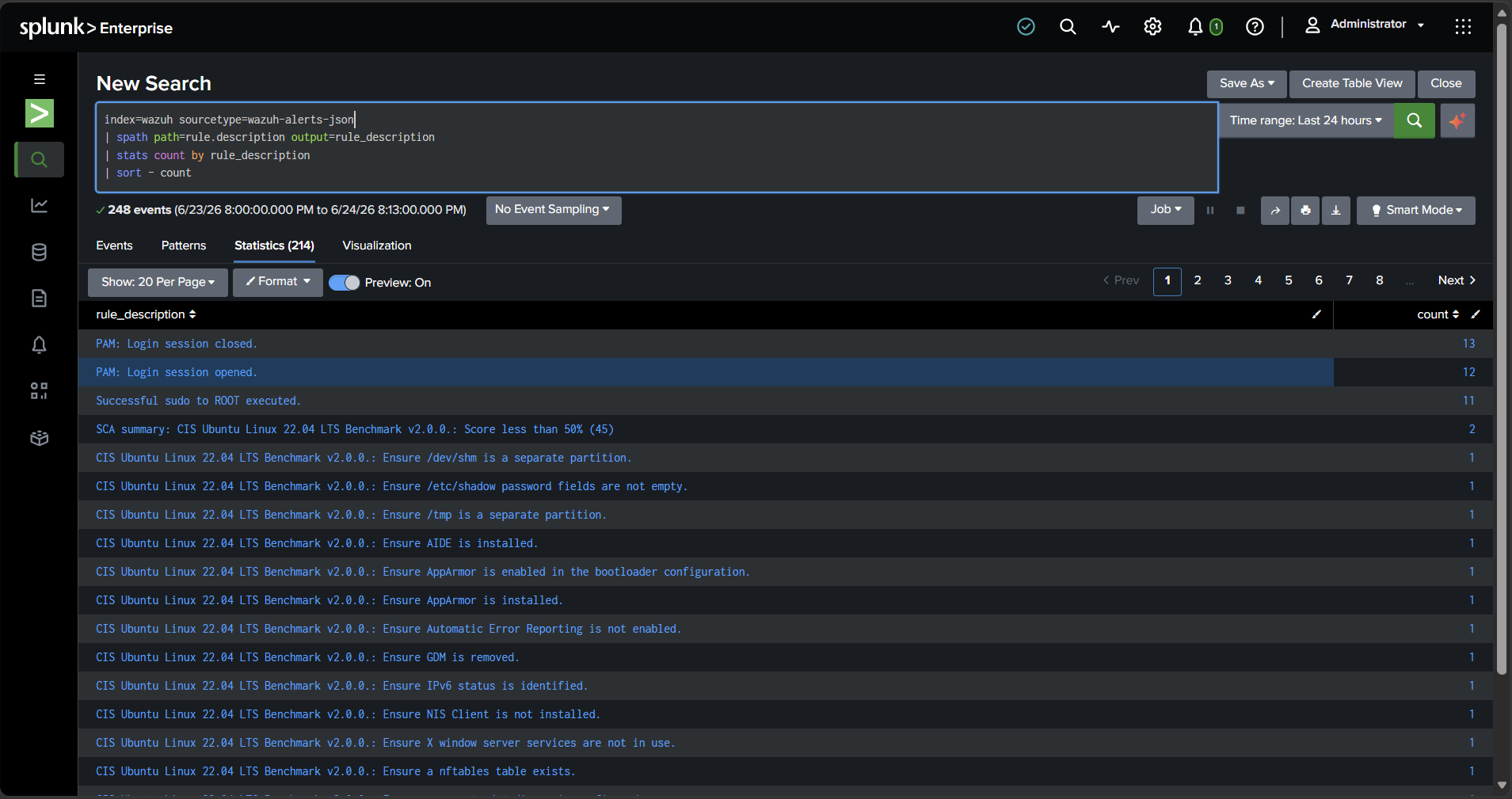Viewport: 1512px width, 799px height.
Task: Open the Alerts bell sidebar icon
Action: 39,344
